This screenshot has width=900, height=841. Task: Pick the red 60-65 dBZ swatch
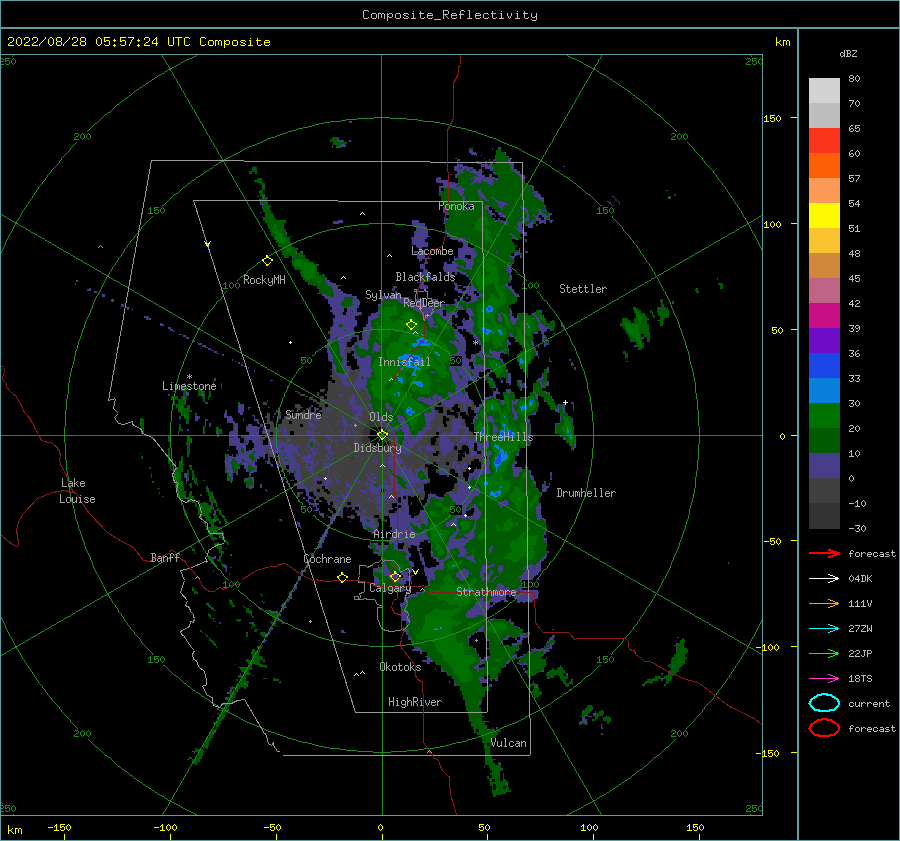(x=824, y=141)
